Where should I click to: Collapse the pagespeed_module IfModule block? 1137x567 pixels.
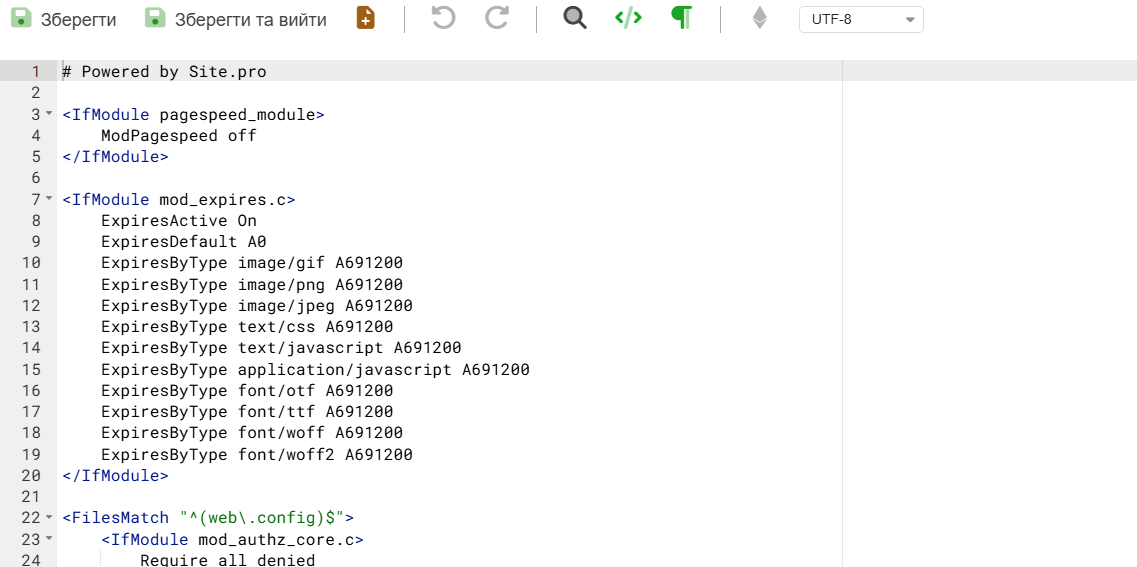click(49, 114)
